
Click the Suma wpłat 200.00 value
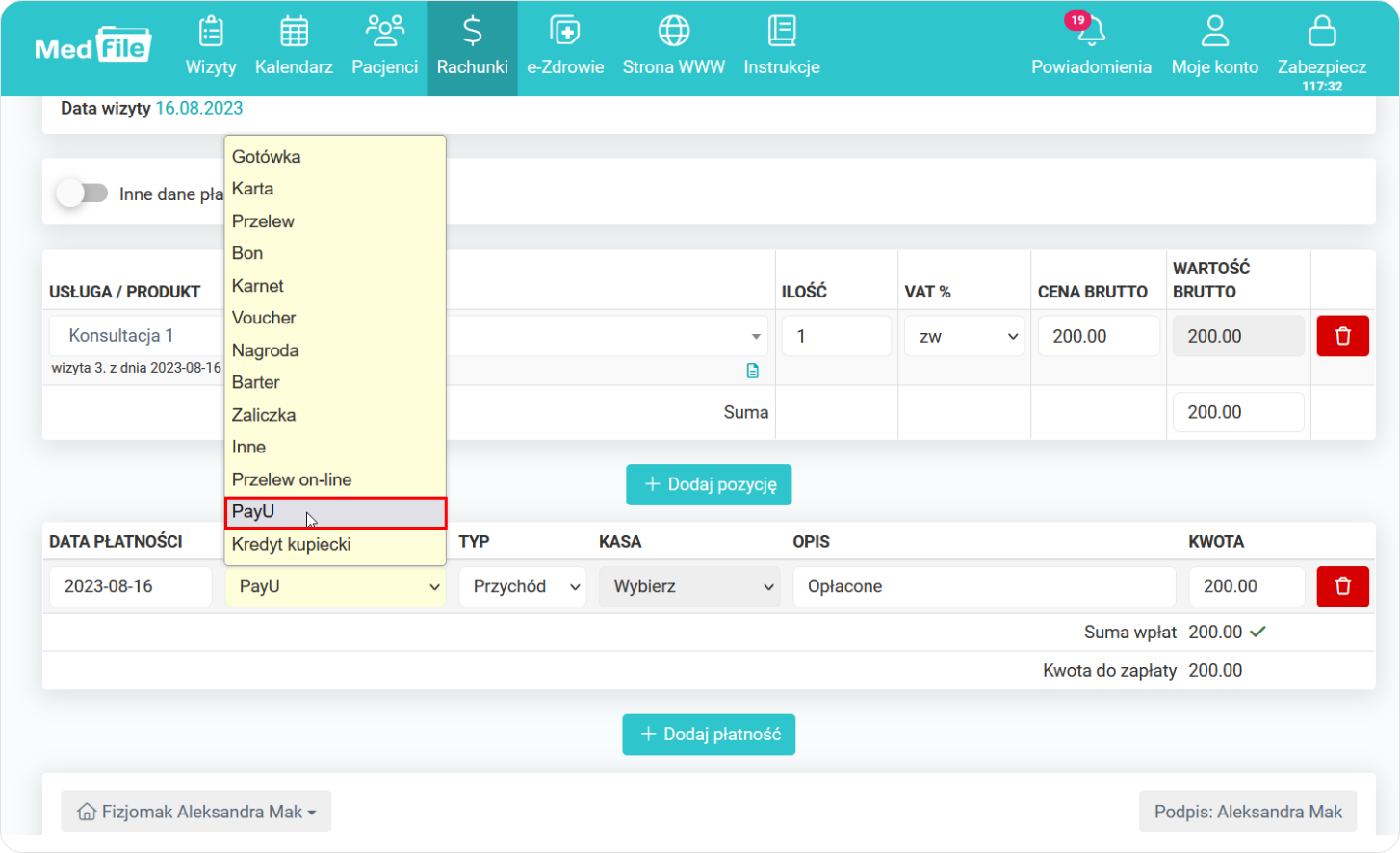[1215, 633]
